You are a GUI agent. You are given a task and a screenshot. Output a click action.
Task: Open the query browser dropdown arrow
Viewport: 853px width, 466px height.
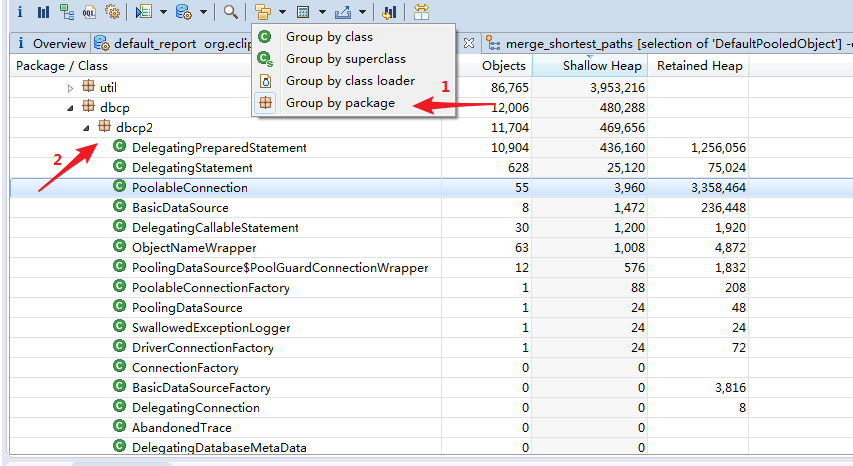point(203,12)
